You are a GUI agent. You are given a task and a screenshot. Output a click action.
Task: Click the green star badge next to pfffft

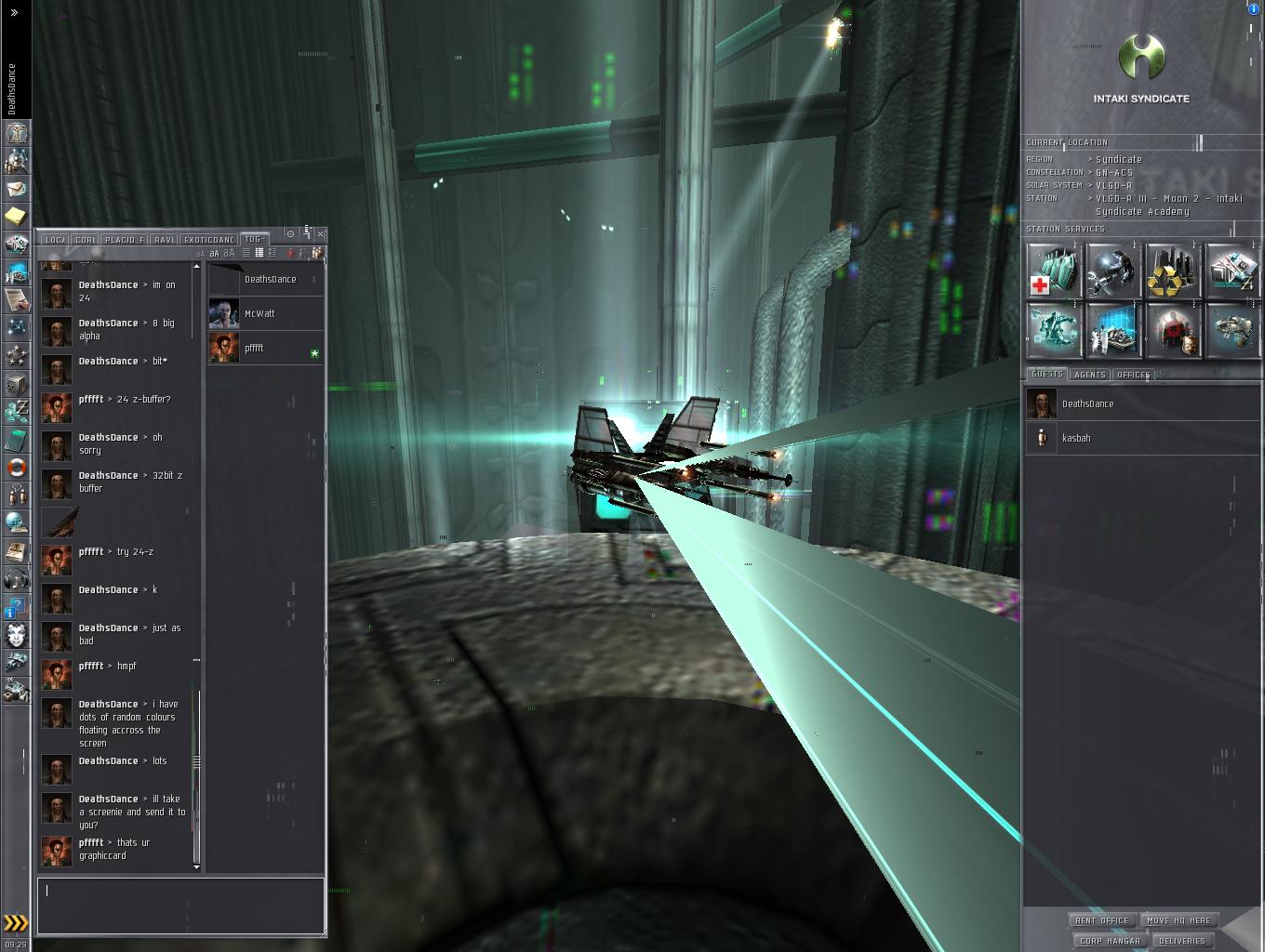click(x=314, y=353)
